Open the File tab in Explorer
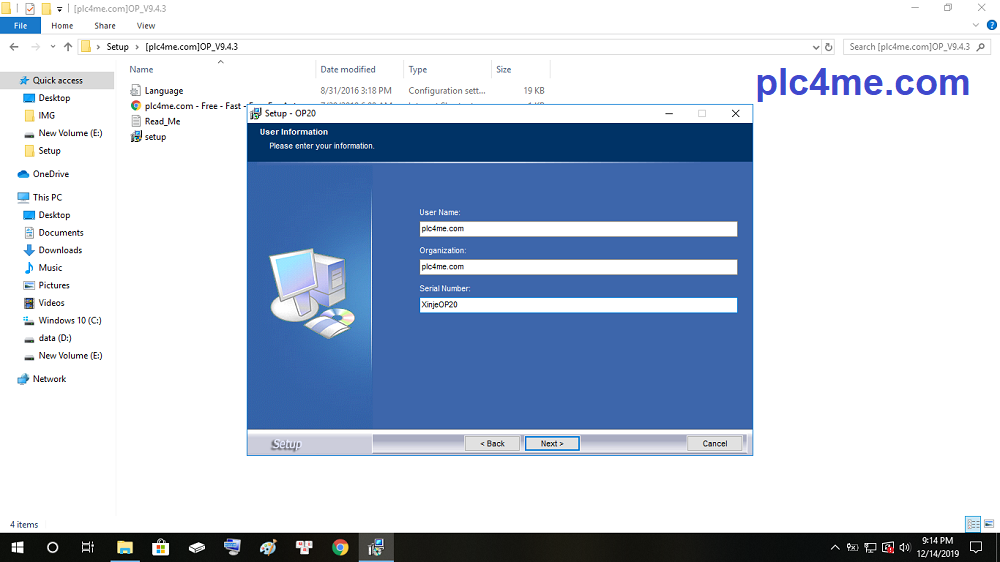1000x562 pixels. (x=20, y=26)
